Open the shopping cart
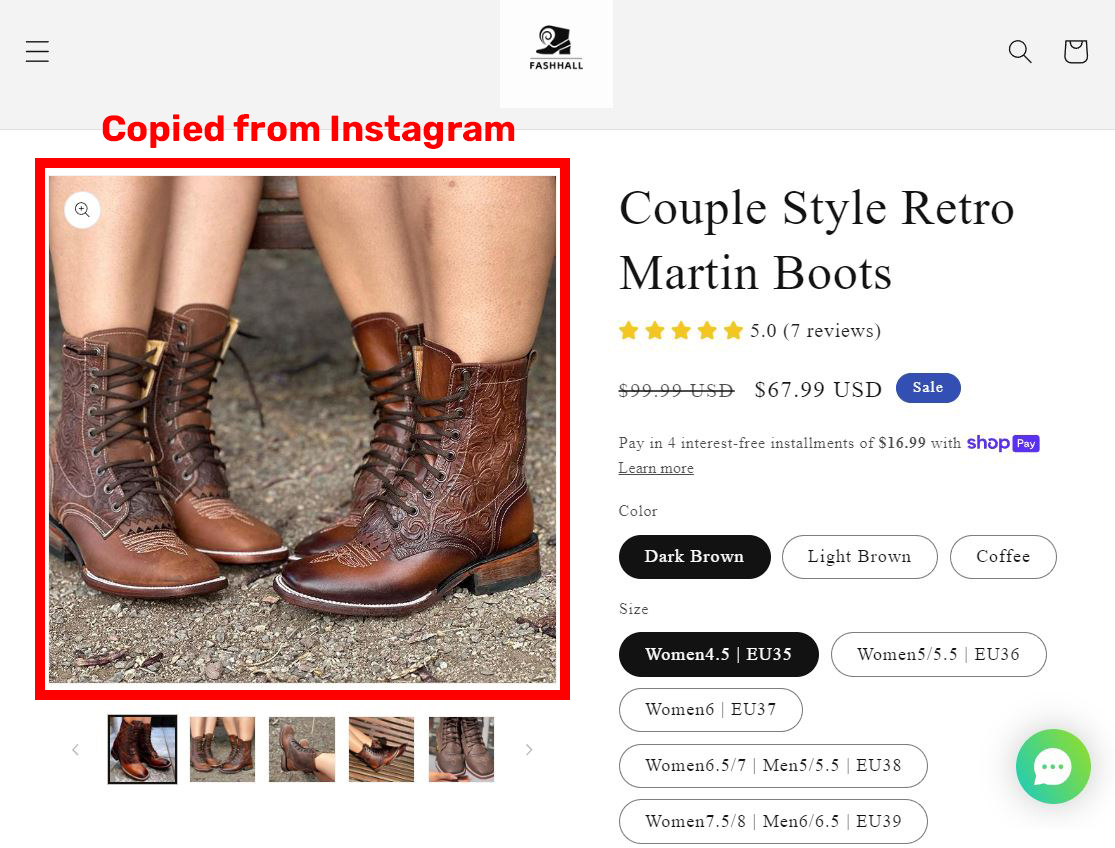1115x848 pixels. click(x=1075, y=51)
